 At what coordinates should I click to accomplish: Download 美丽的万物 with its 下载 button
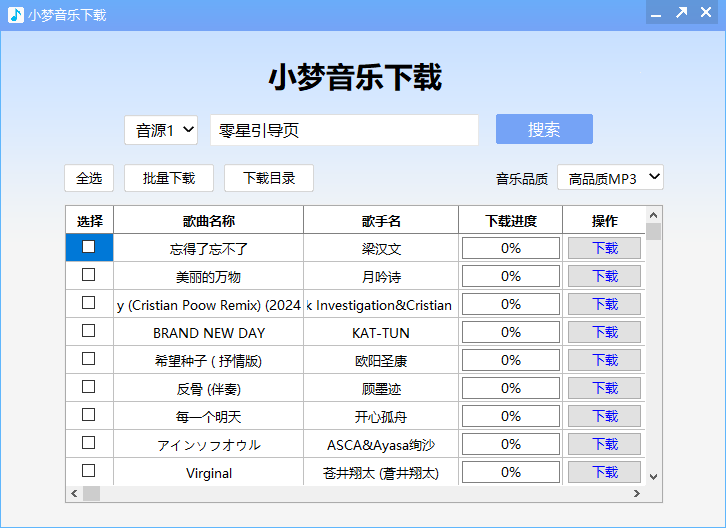point(604,276)
